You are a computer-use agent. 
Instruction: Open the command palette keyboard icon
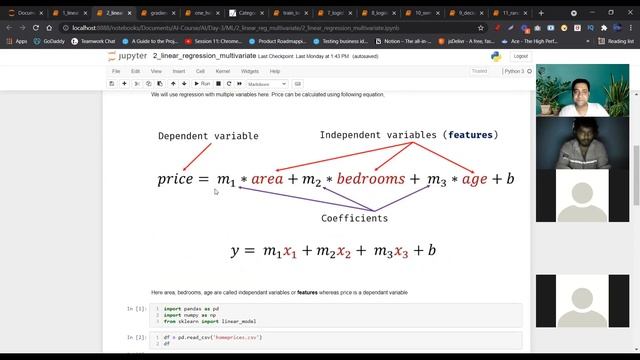pyautogui.click(x=298, y=84)
